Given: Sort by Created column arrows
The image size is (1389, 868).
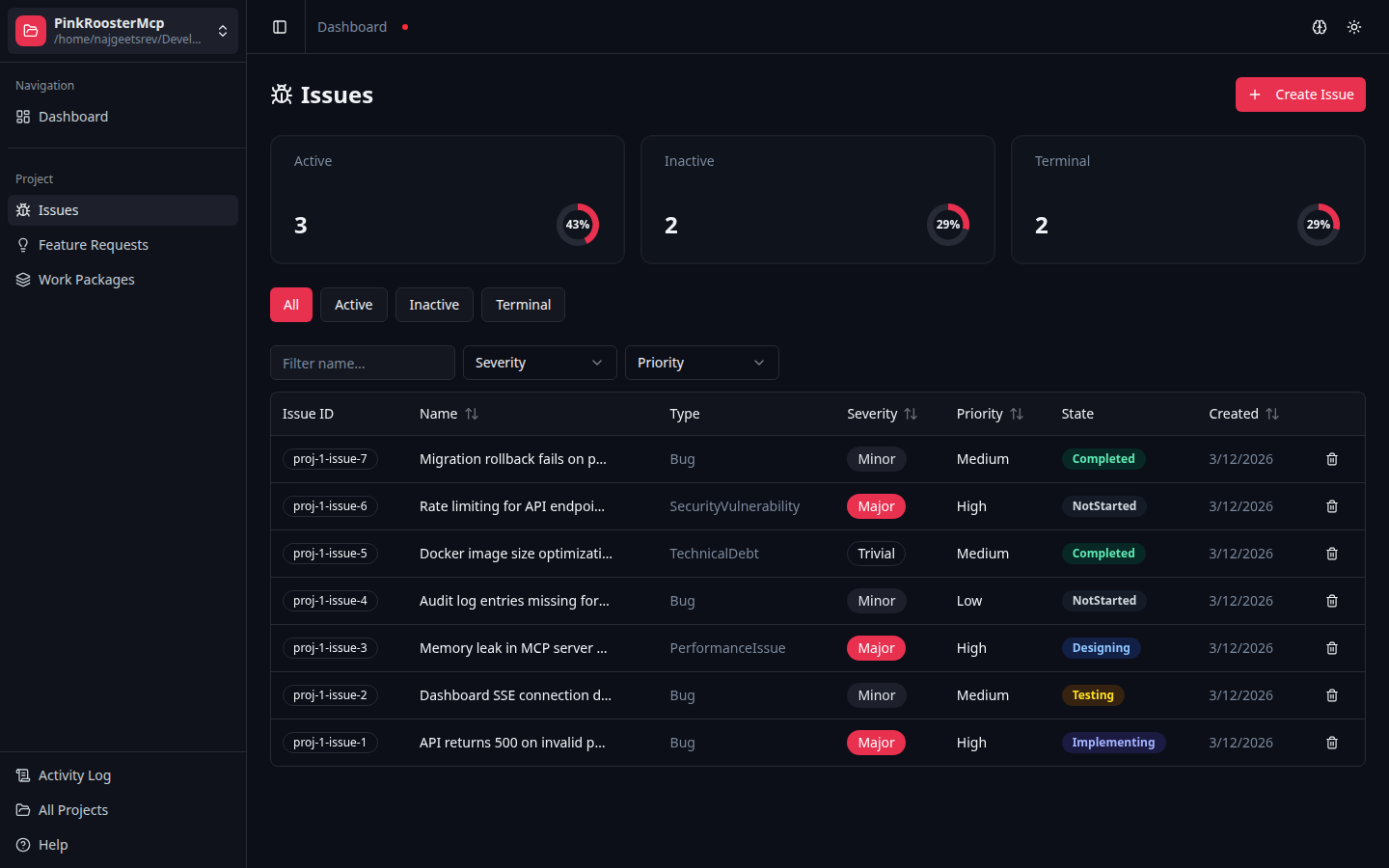Looking at the screenshot, I should point(1272,414).
